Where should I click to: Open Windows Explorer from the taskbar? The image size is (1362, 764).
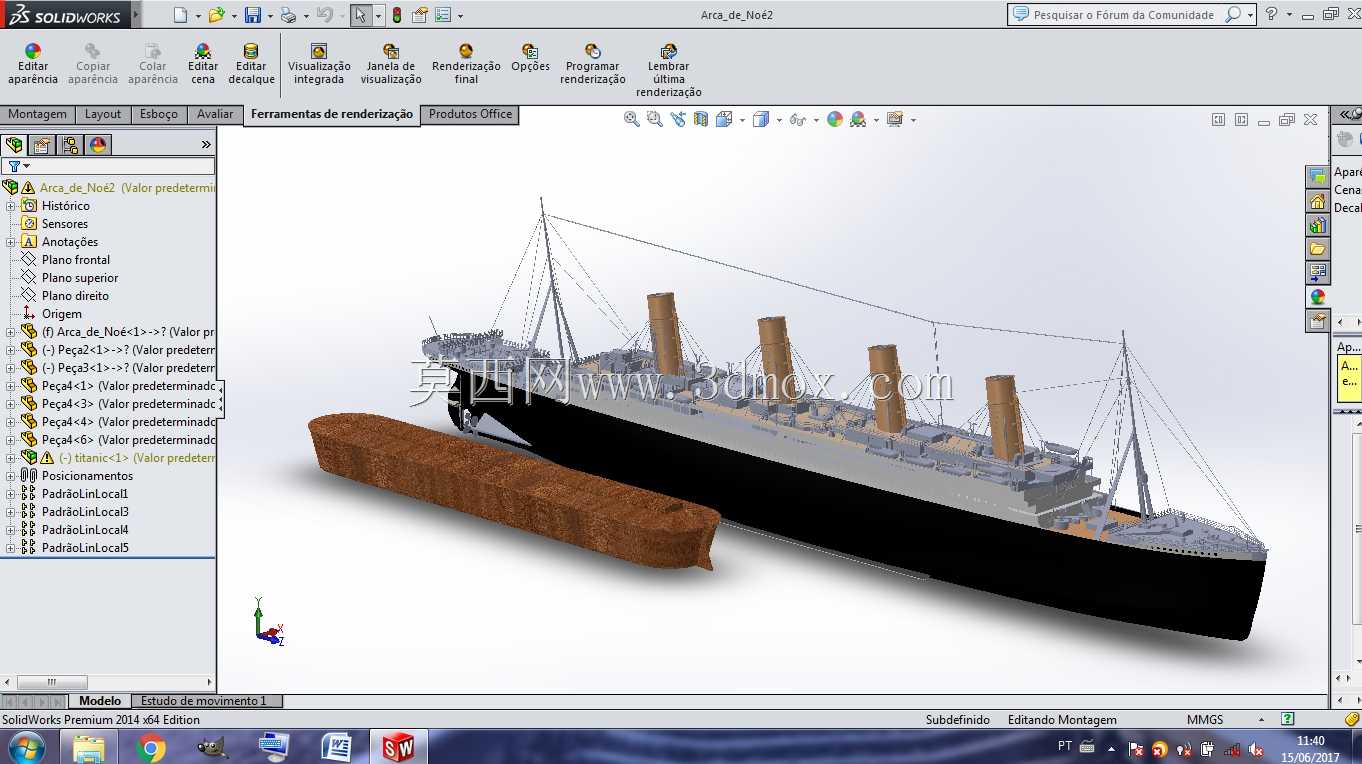(89, 747)
